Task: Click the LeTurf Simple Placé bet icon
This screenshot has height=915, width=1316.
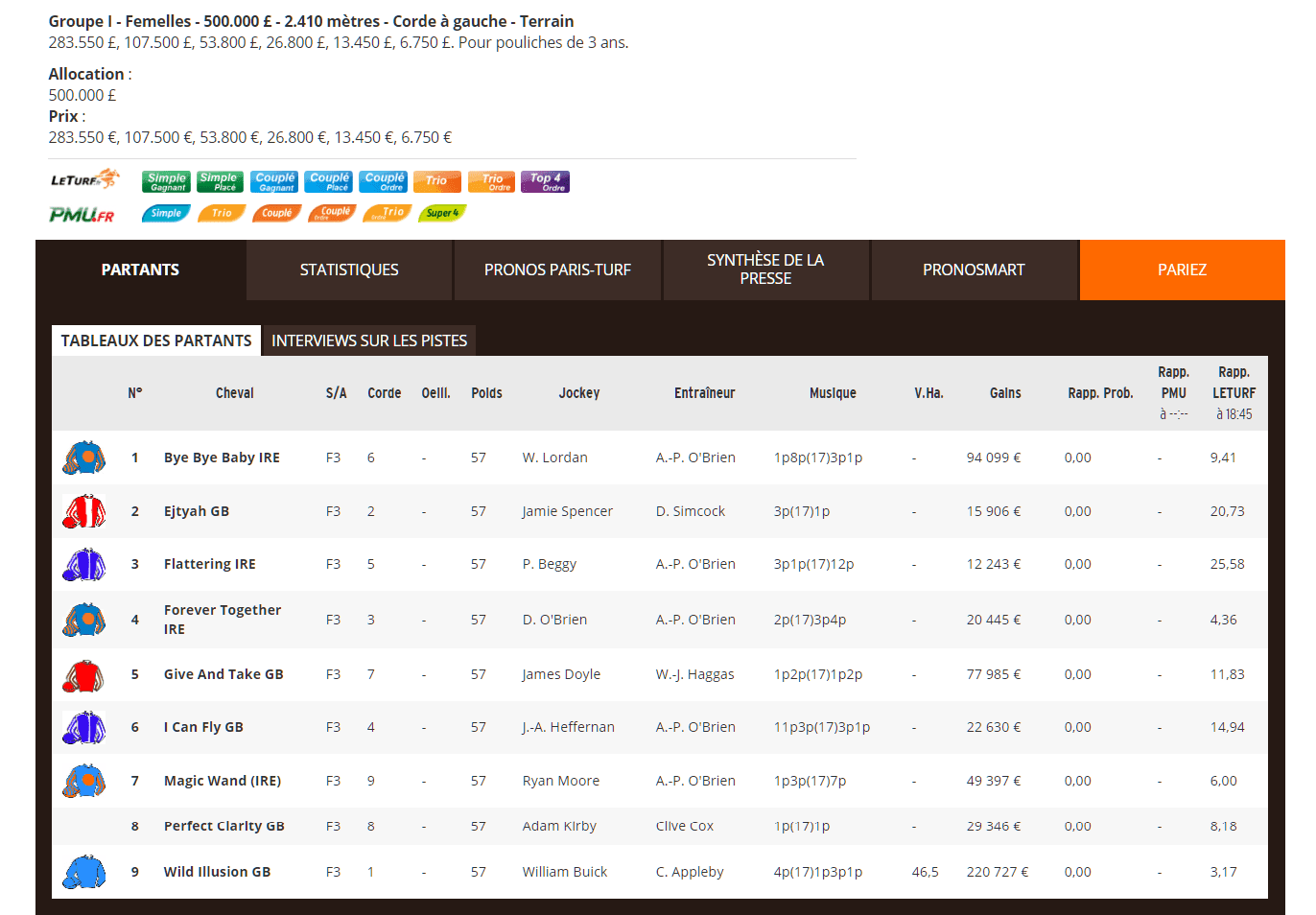Action: pos(219,182)
